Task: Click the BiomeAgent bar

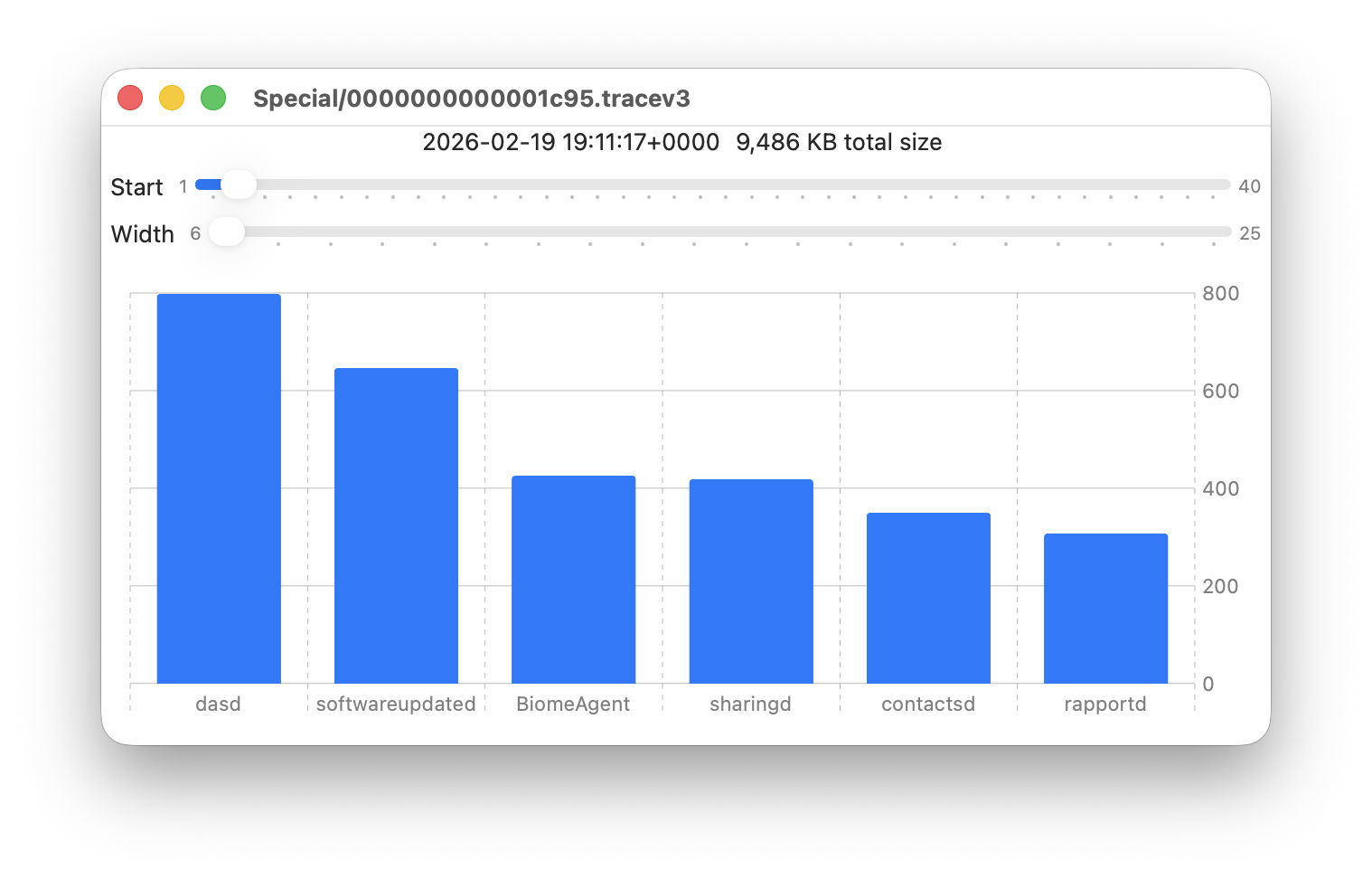Action: tap(573, 579)
